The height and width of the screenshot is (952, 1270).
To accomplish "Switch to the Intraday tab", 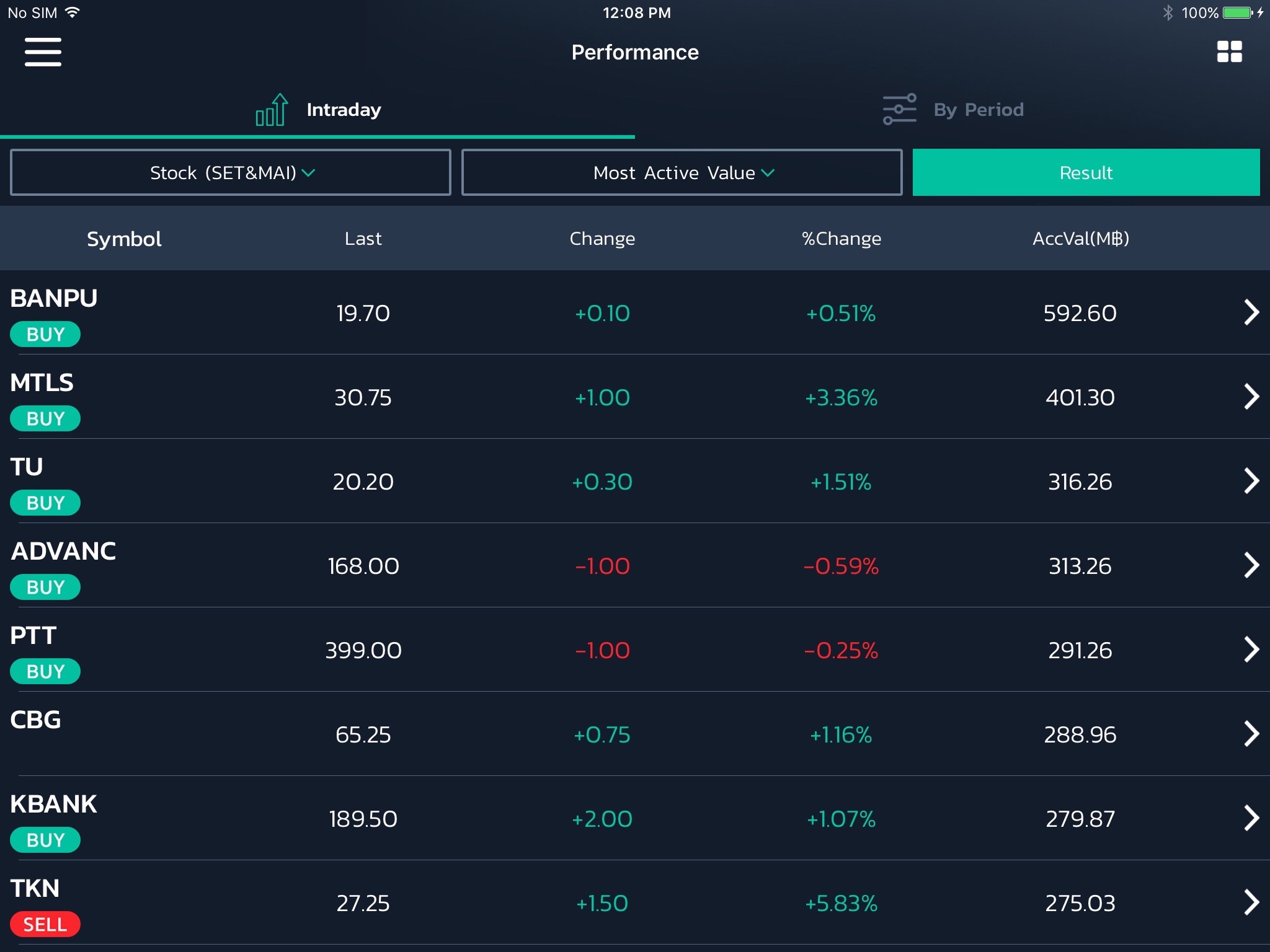I will 317,110.
